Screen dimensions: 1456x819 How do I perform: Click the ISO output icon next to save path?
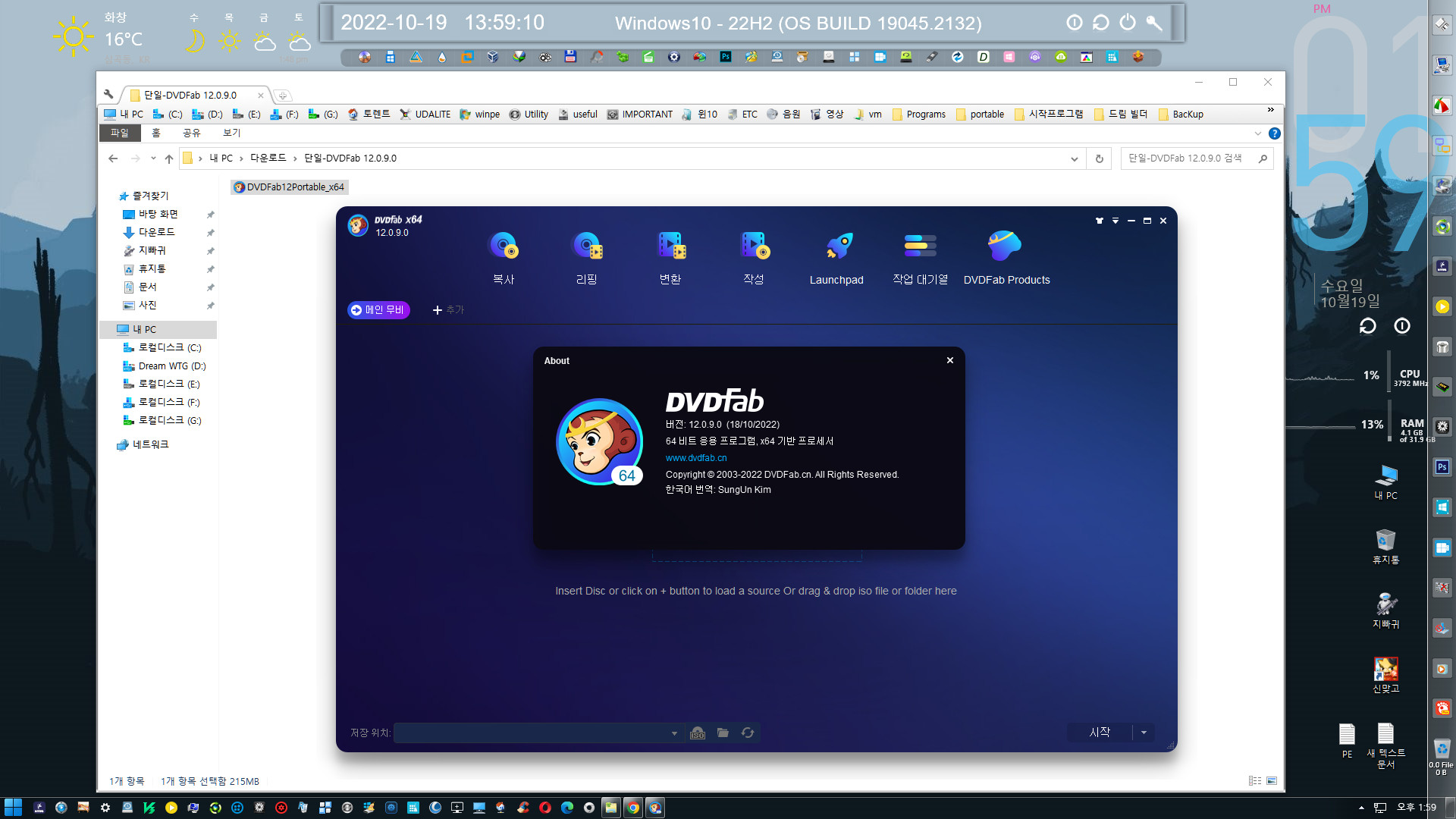698,733
